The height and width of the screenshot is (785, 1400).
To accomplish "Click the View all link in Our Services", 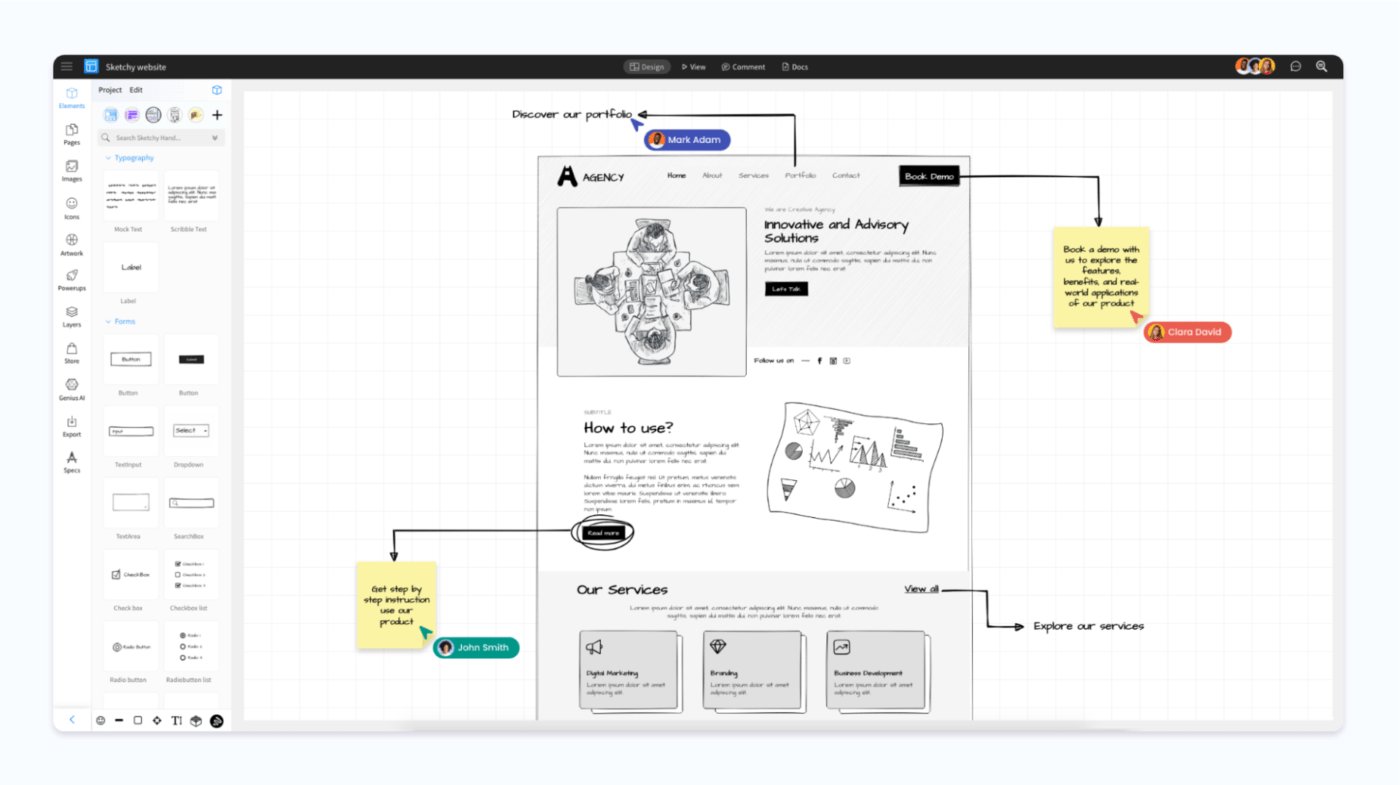I will [x=921, y=589].
